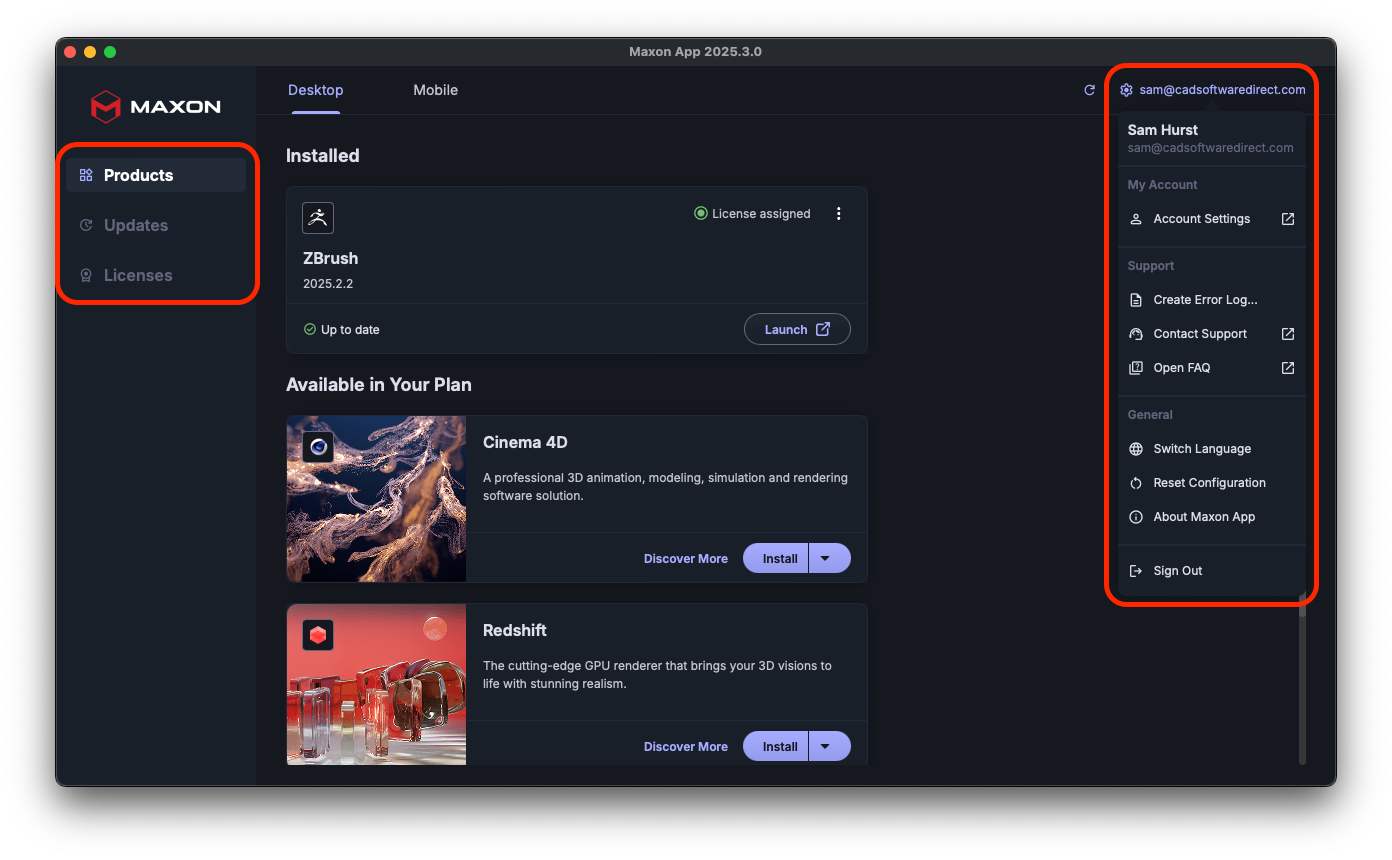
Task: Click the ZBrush app icon
Action: tap(318, 217)
